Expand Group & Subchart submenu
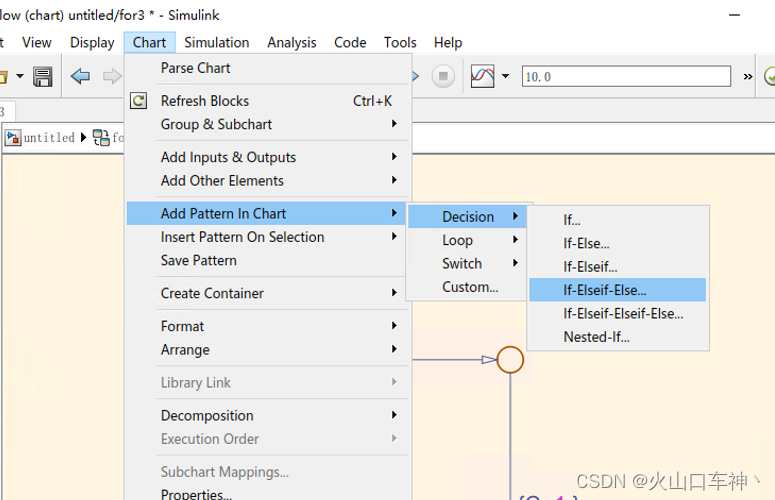 (x=267, y=125)
